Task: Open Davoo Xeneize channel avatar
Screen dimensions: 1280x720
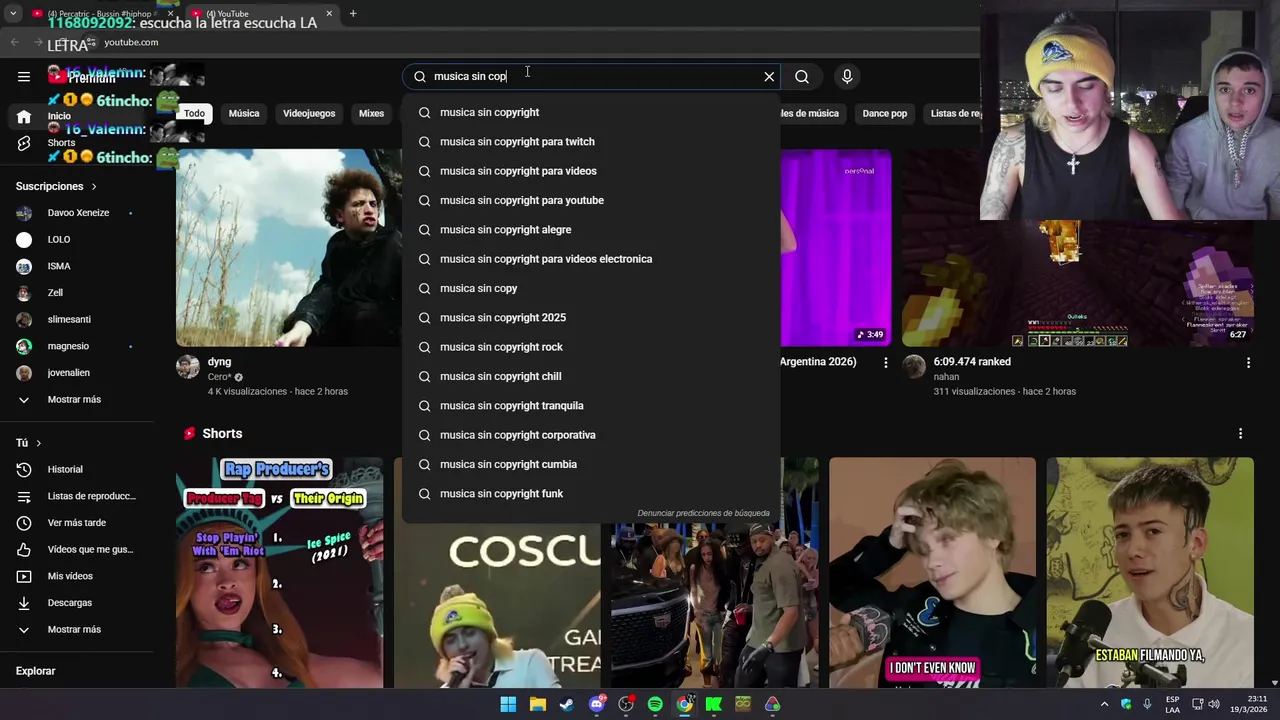Action: tap(24, 213)
